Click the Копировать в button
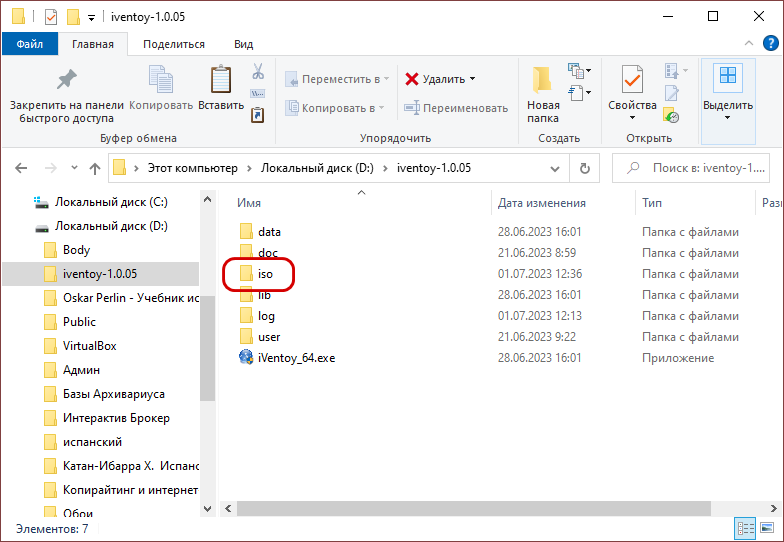 [334, 108]
